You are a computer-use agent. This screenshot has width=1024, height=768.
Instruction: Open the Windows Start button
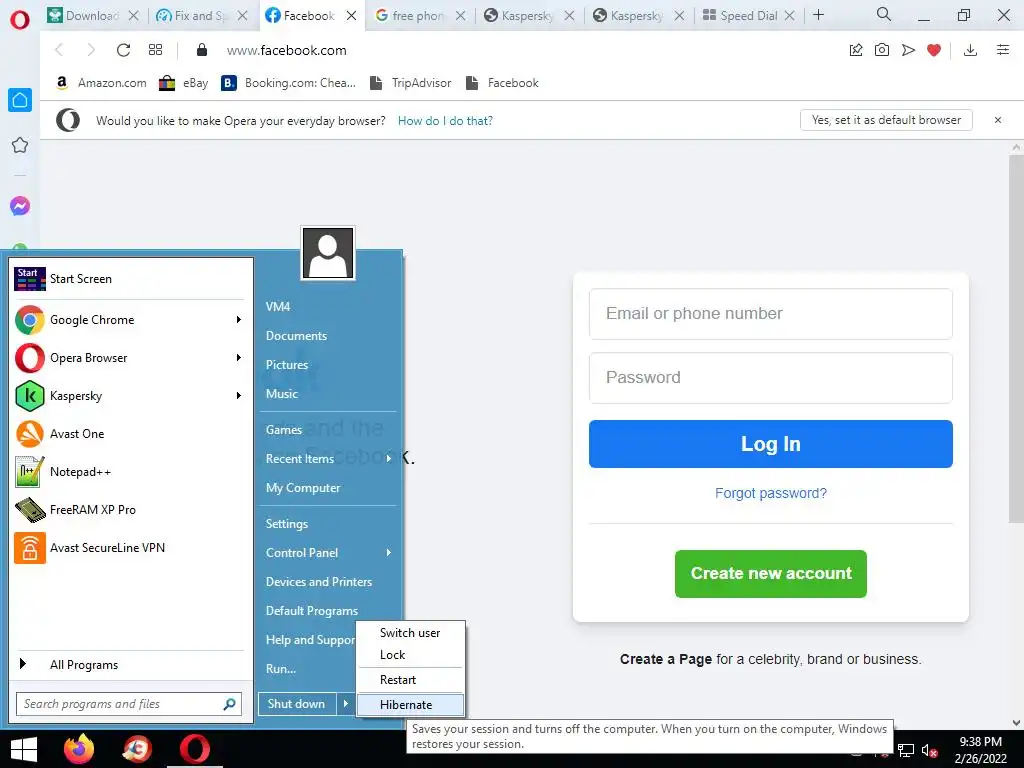click(24, 749)
